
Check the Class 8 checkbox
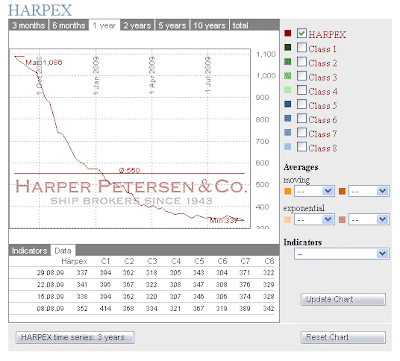pyautogui.click(x=302, y=147)
